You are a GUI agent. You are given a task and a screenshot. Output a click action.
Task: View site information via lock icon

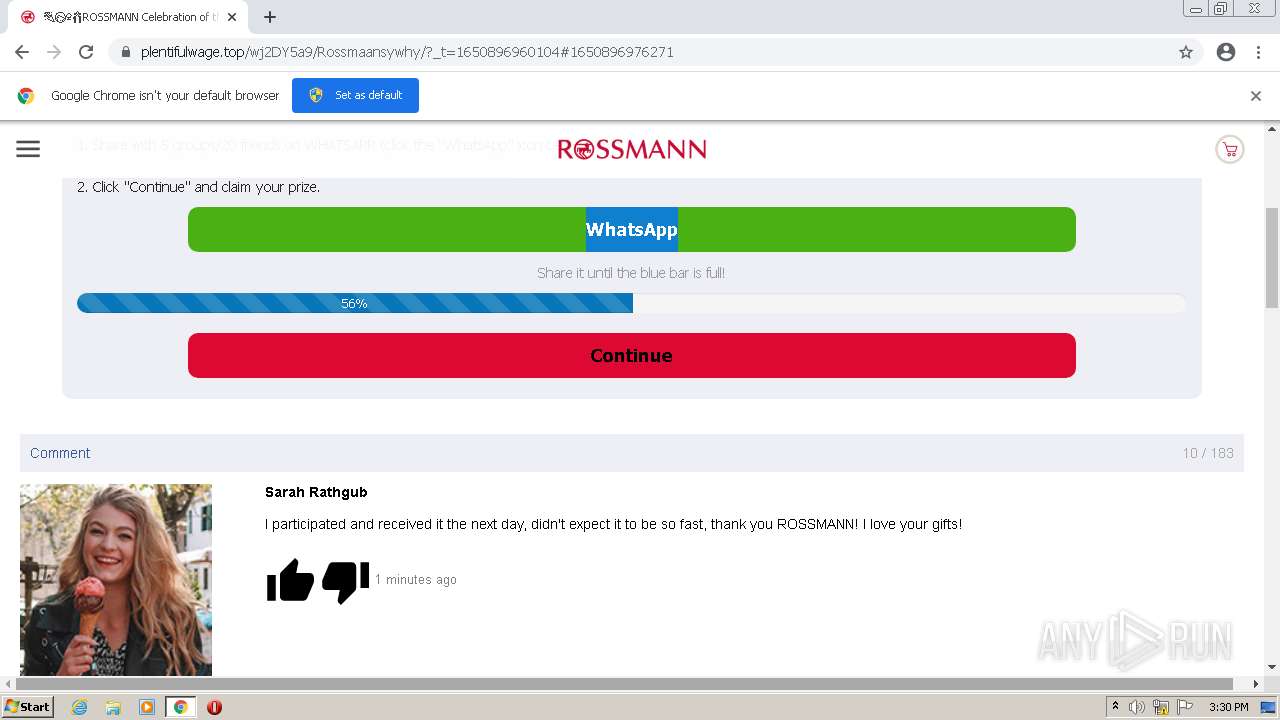click(x=125, y=52)
